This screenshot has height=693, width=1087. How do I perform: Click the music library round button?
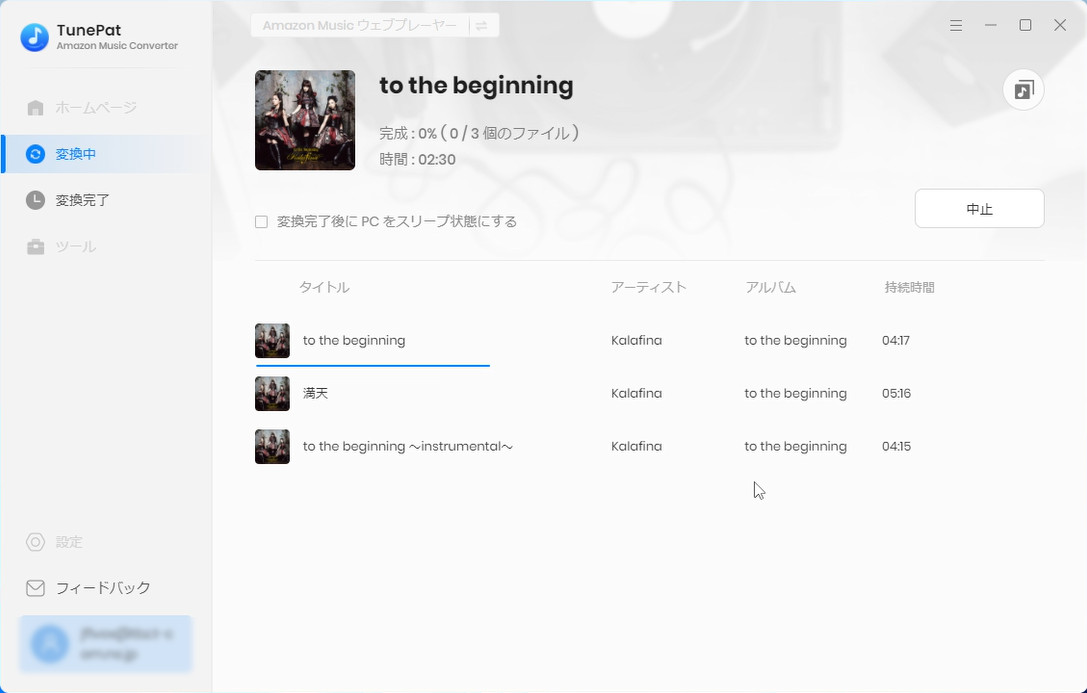(x=1024, y=90)
